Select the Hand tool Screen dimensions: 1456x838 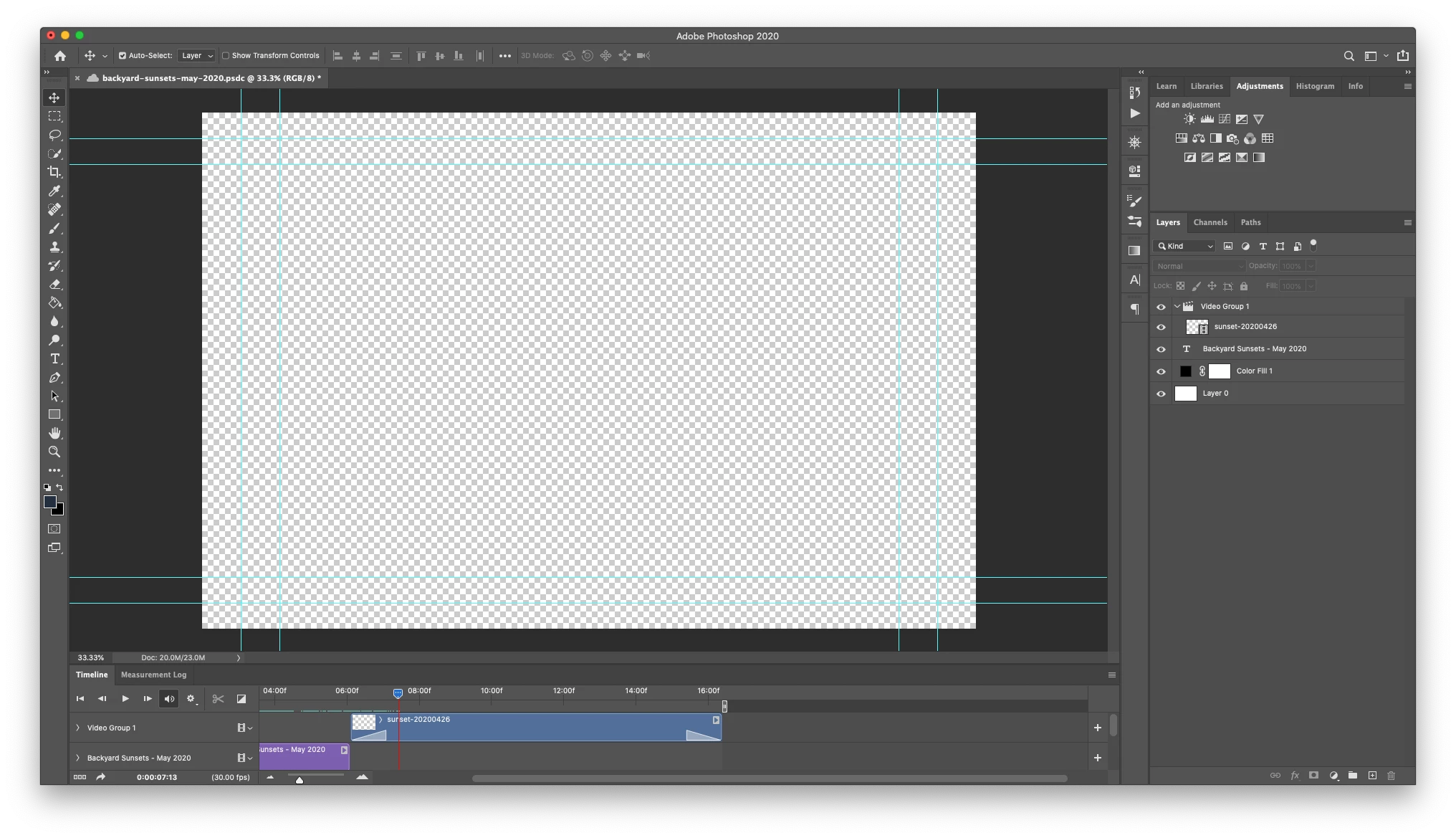(x=54, y=433)
